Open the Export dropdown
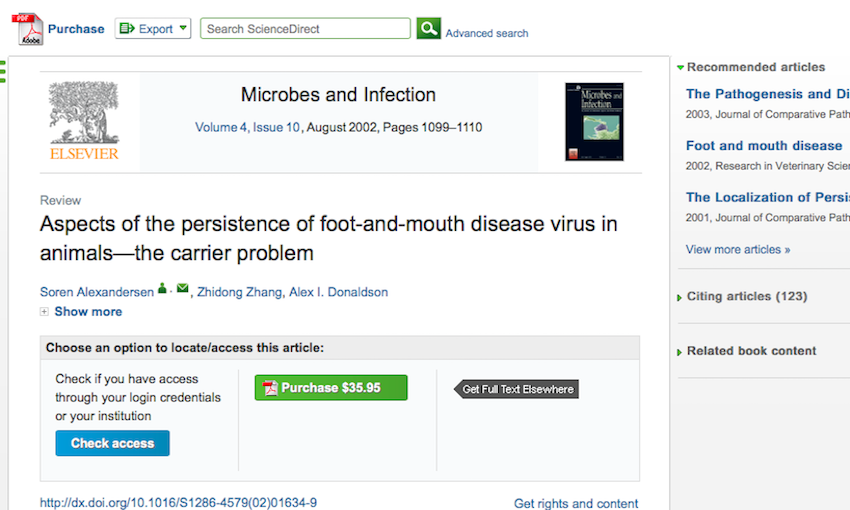The width and height of the screenshot is (850, 510). coord(153,29)
